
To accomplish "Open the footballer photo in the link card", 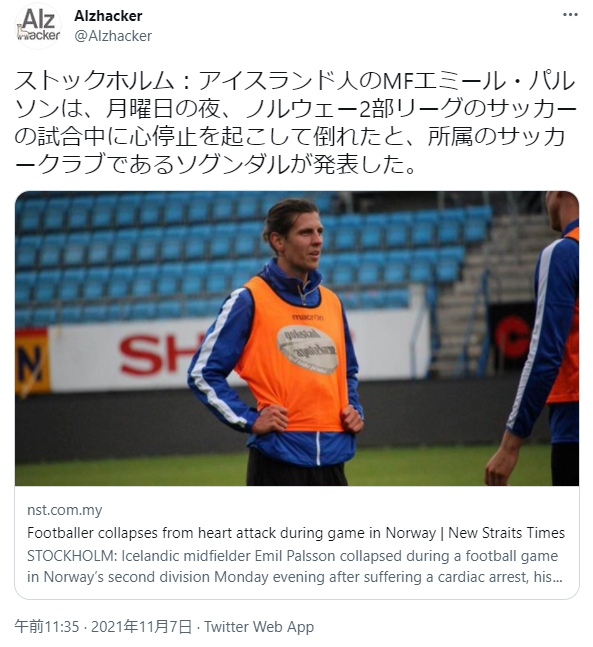I will click(x=297, y=338).
